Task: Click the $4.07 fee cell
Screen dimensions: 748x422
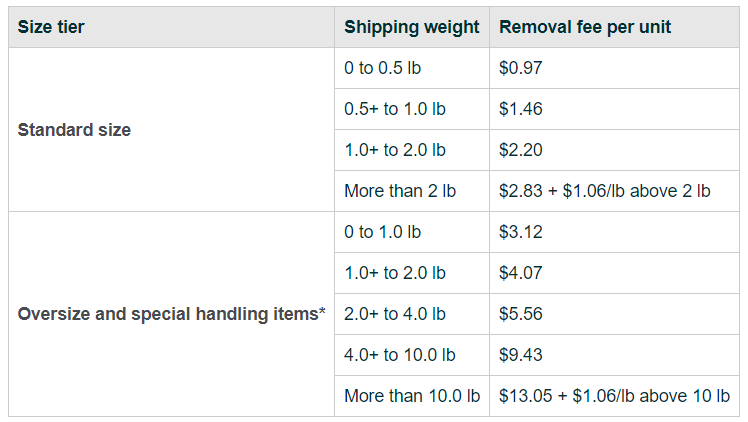Action: 521,273
